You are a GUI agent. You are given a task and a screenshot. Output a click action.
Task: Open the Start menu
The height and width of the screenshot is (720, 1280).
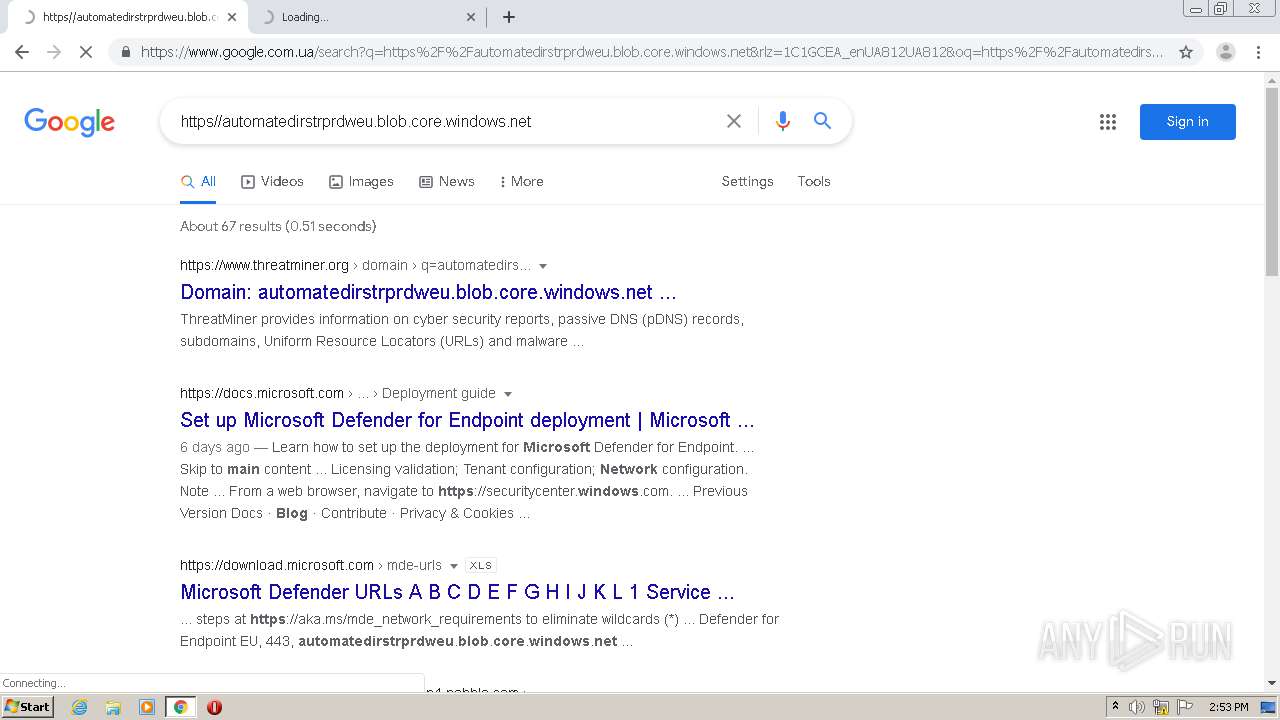[28, 707]
